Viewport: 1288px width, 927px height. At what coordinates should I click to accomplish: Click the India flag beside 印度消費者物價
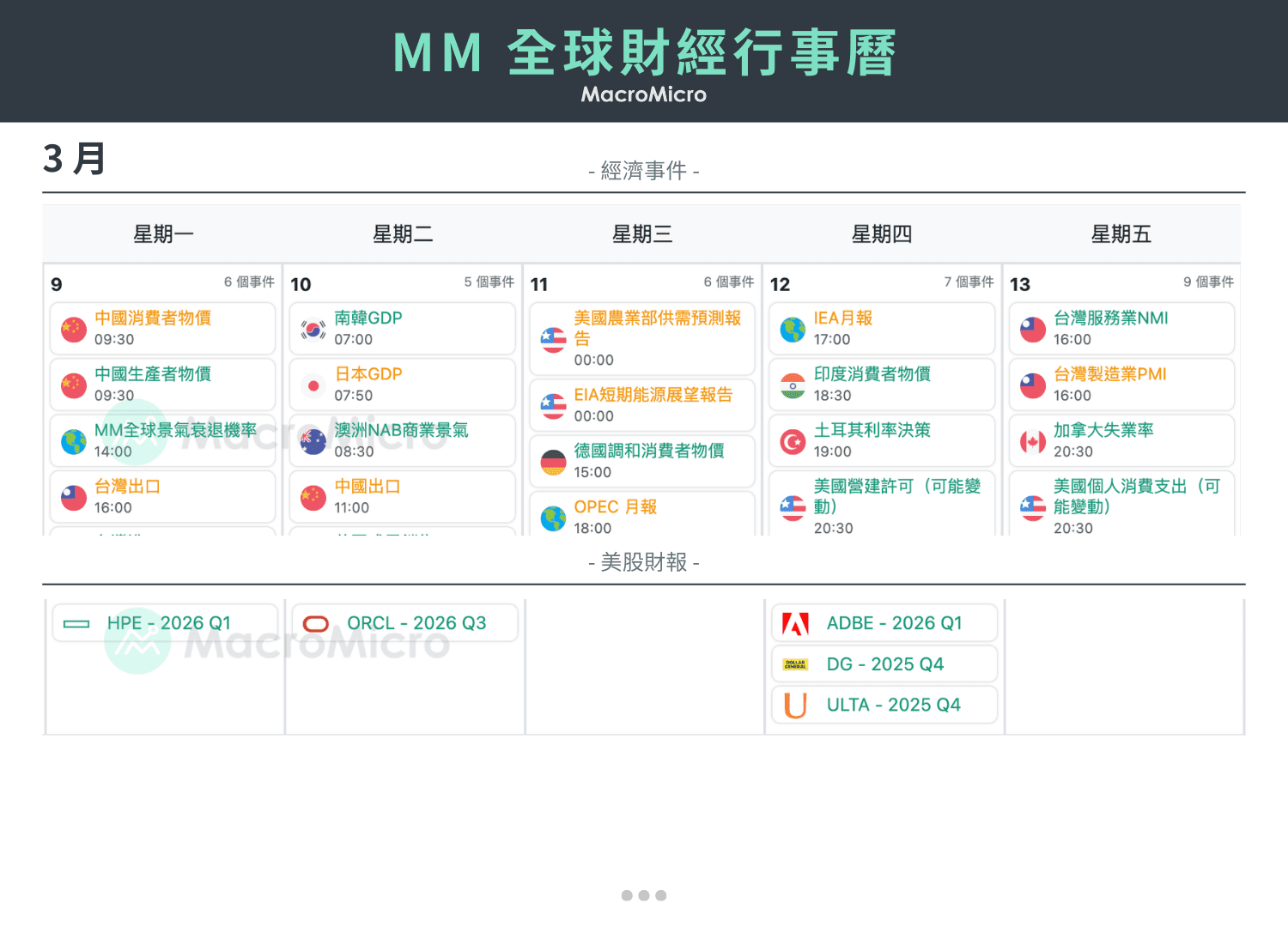pos(793,385)
